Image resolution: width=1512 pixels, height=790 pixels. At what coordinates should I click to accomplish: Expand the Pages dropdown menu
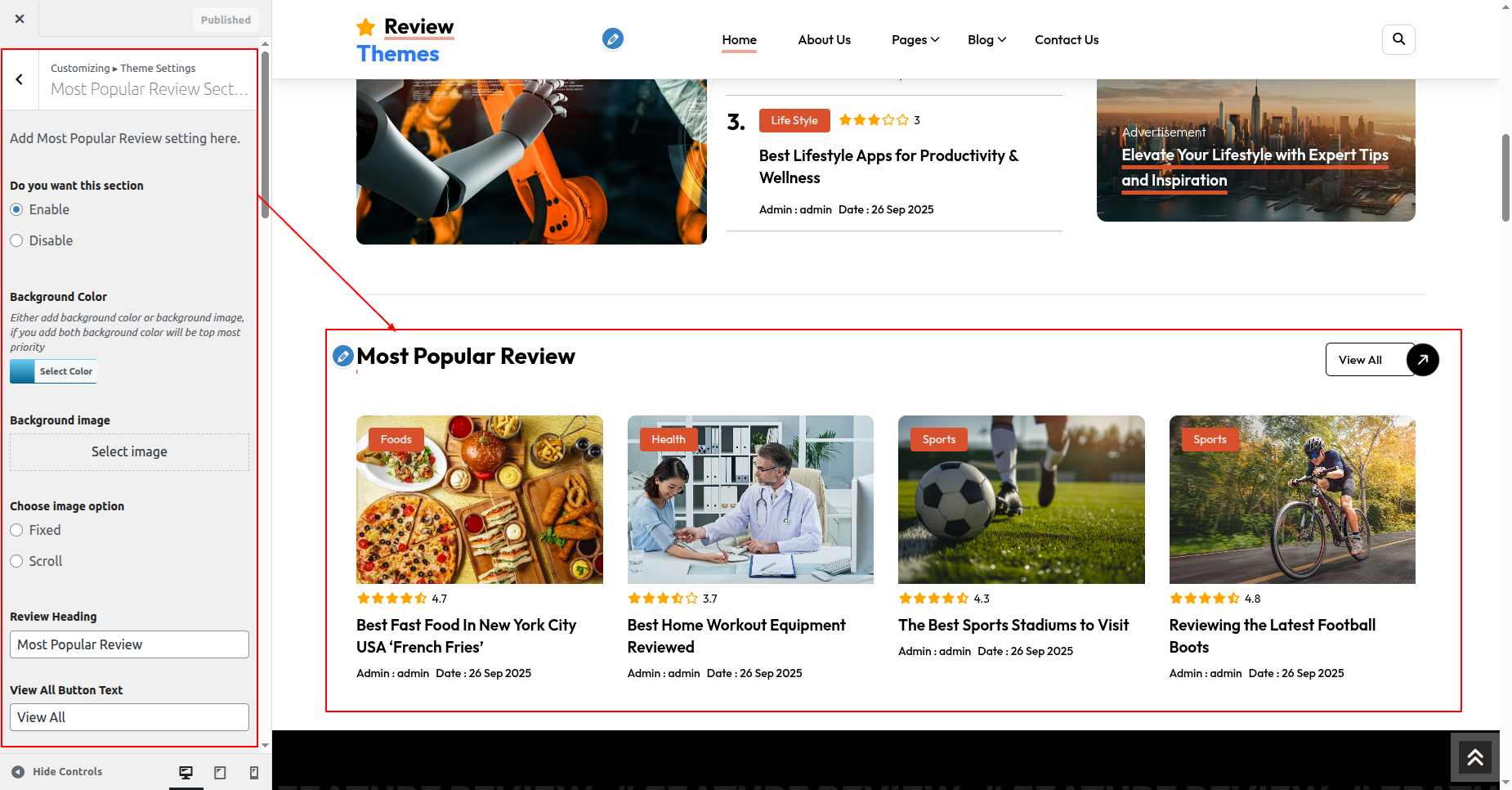(915, 39)
